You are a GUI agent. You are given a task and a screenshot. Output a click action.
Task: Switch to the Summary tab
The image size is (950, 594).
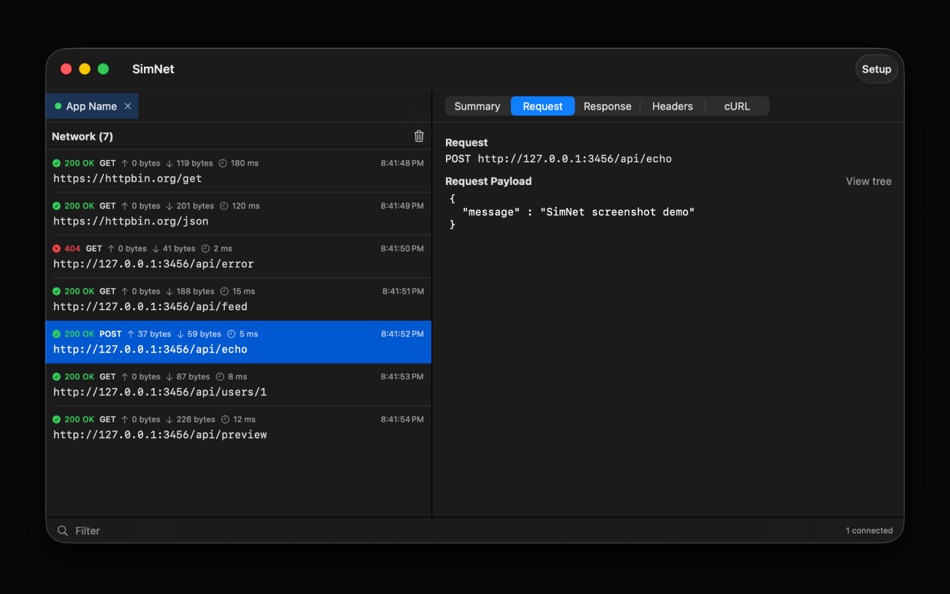tap(477, 106)
